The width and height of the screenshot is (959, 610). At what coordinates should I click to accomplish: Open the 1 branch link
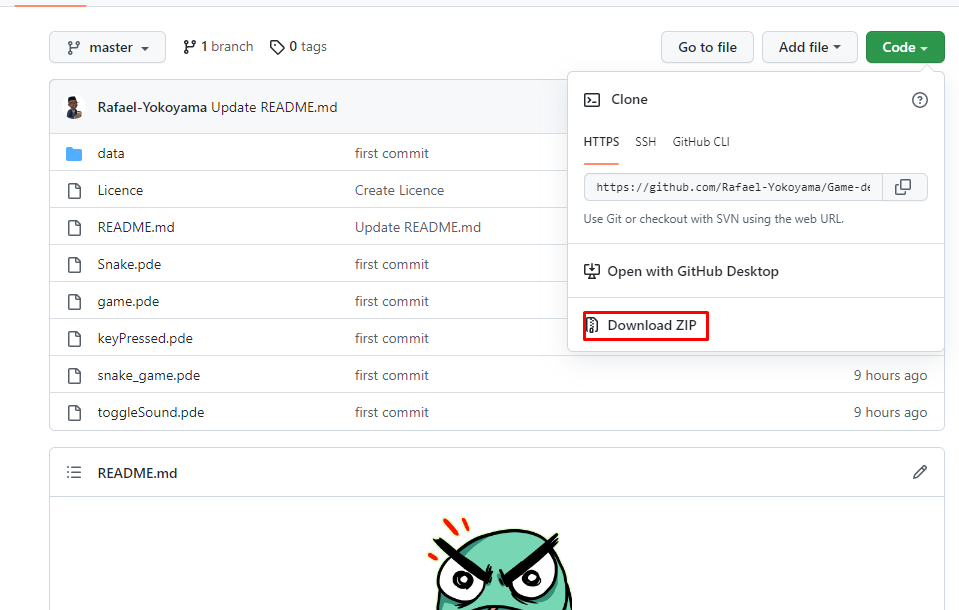click(x=218, y=46)
